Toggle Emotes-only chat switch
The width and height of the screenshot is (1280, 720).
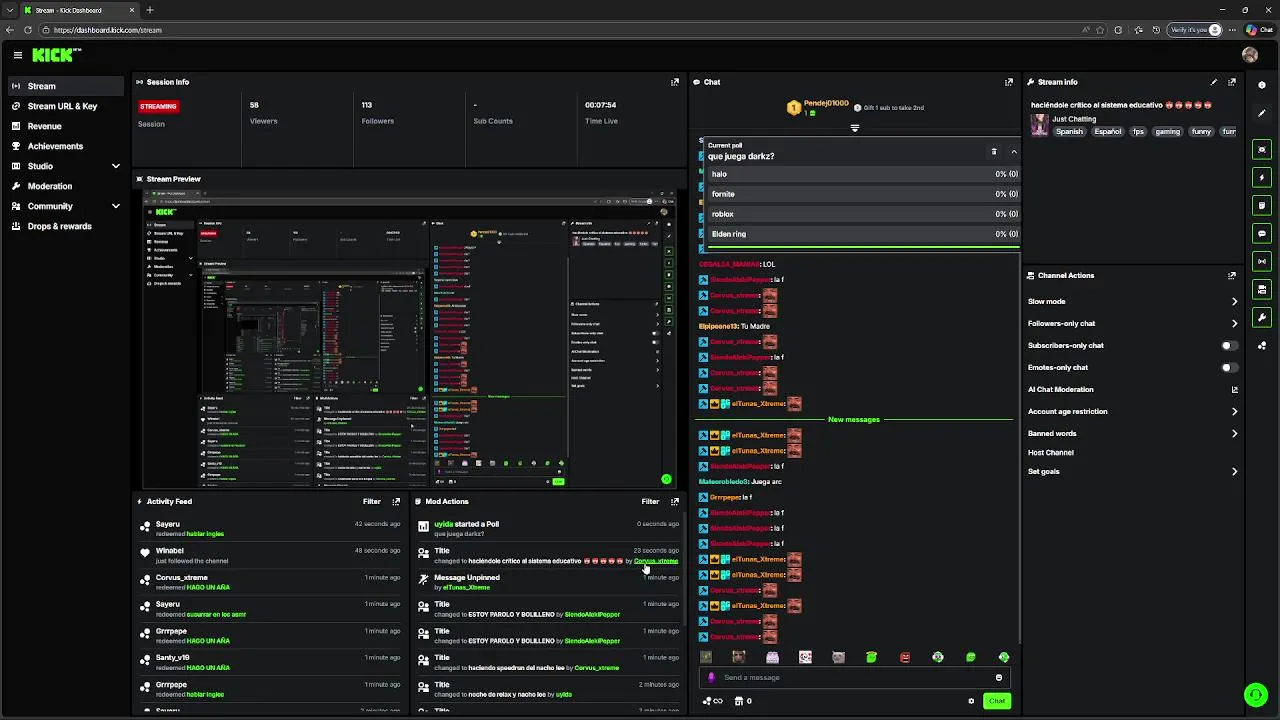click(x=1229, y=367)
